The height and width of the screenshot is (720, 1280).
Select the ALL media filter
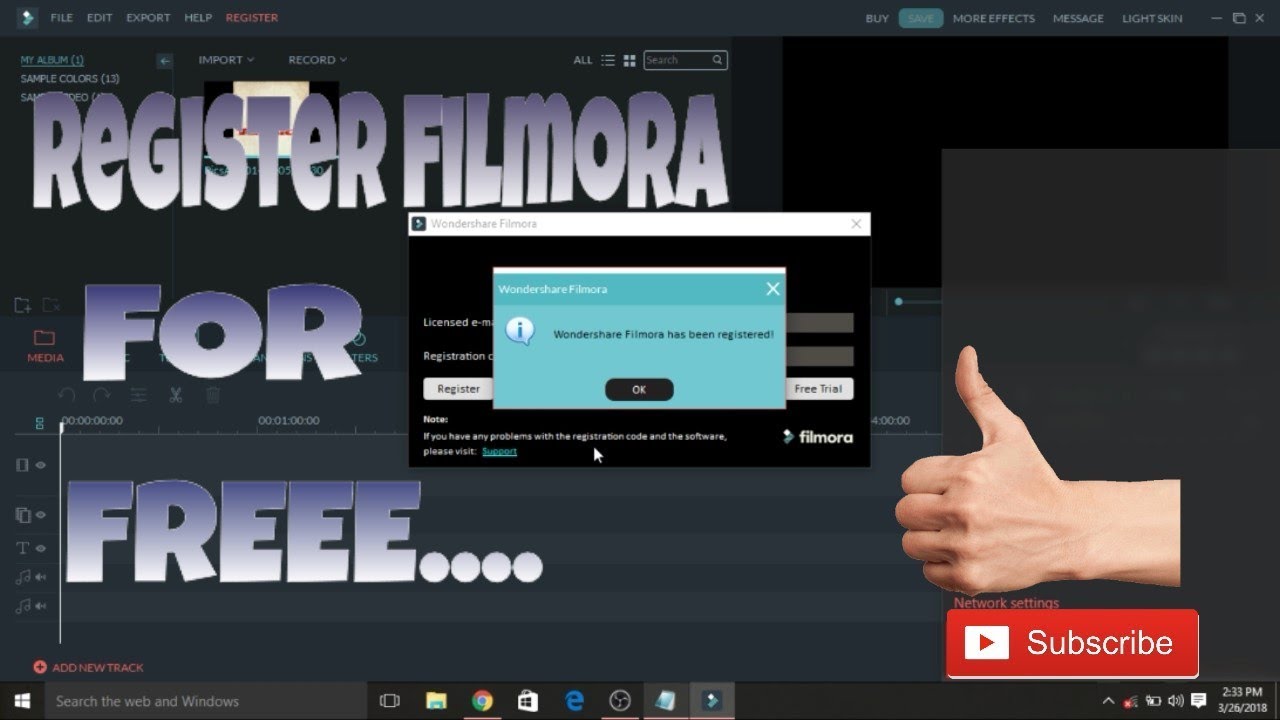click(583, 60)
